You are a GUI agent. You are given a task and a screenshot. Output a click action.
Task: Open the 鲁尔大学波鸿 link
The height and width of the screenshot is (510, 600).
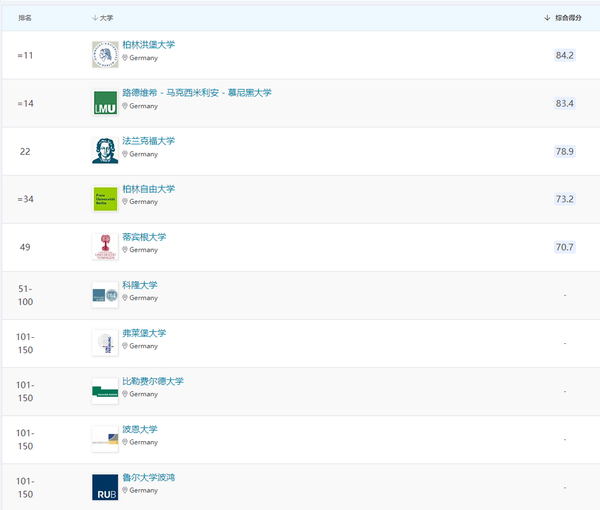(148, 477)
